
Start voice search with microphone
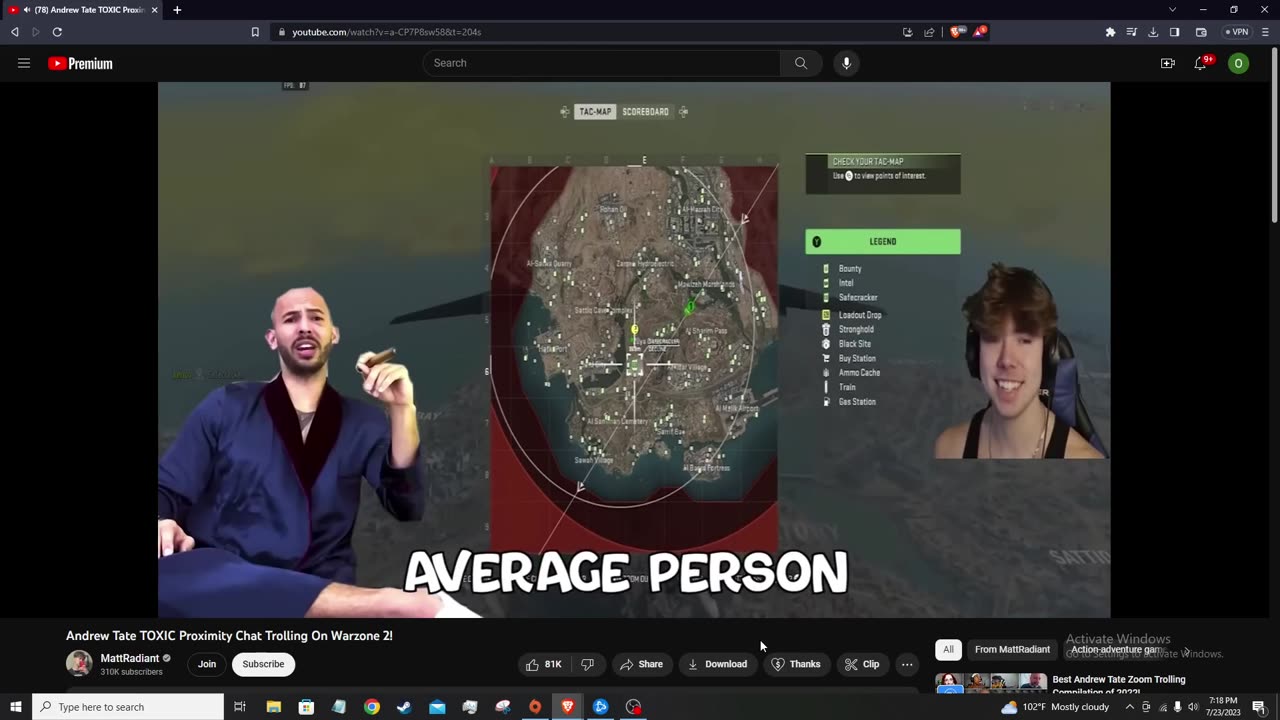(x=846, y=63)
